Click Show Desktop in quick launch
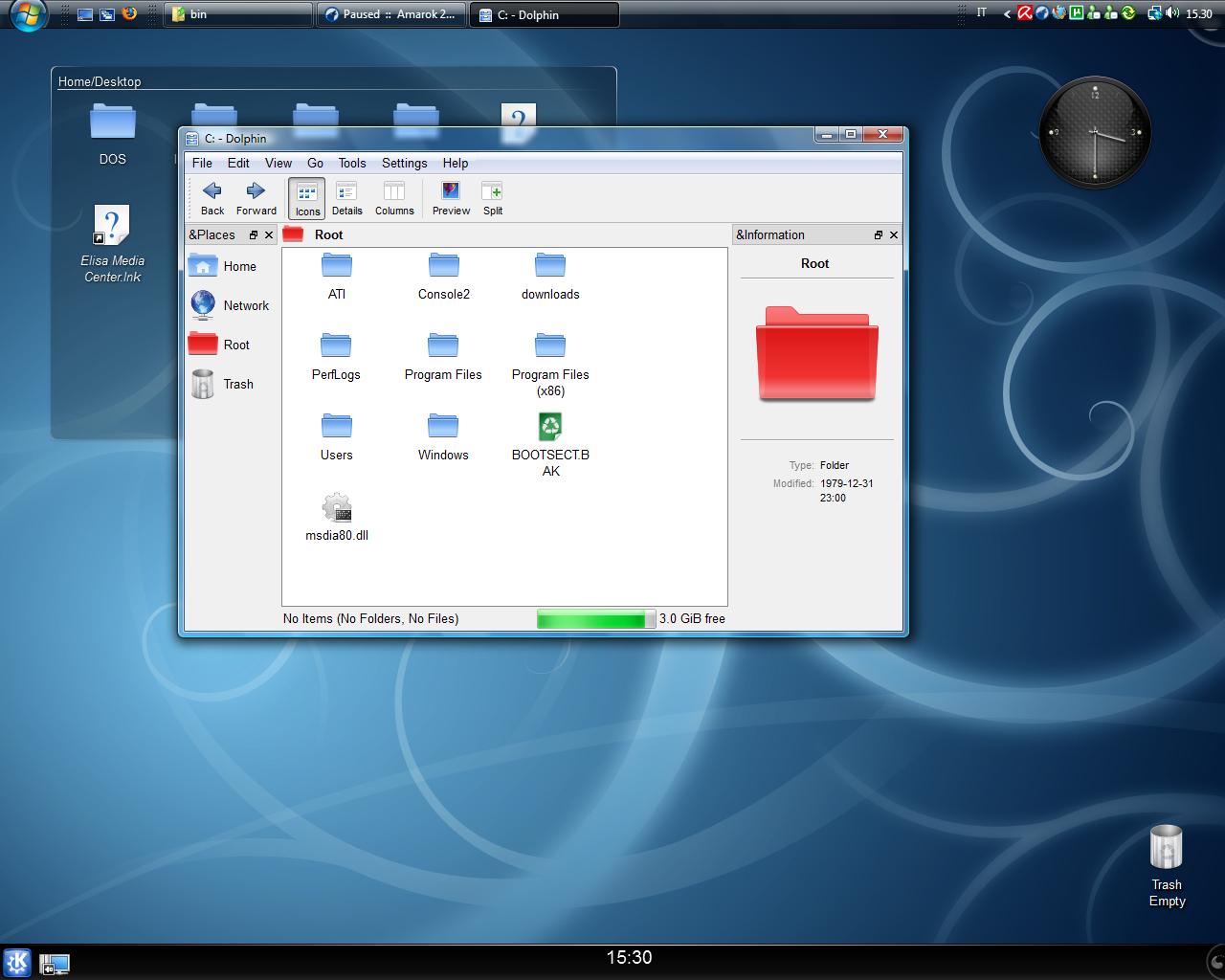Viewport: 1225px width, 980px height. [85, 14]
